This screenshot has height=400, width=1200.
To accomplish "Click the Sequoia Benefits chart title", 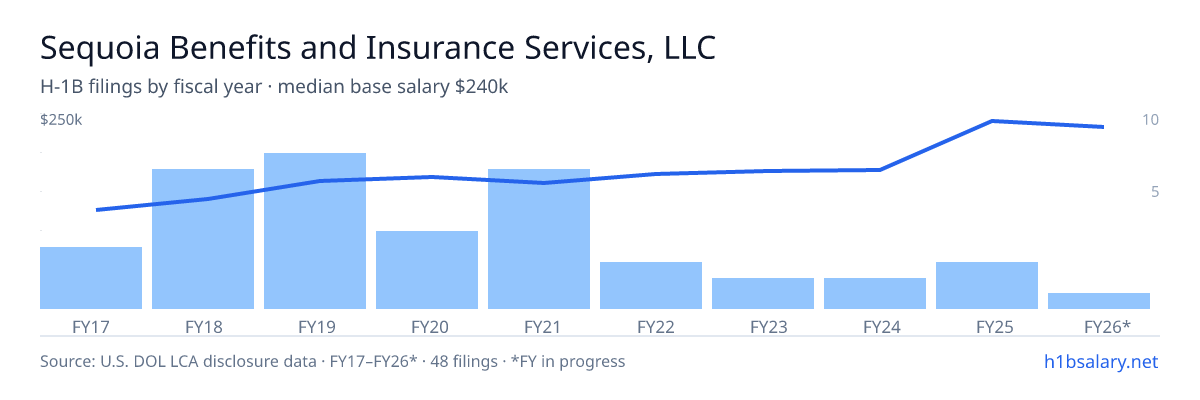I will (x=378, y=48).
